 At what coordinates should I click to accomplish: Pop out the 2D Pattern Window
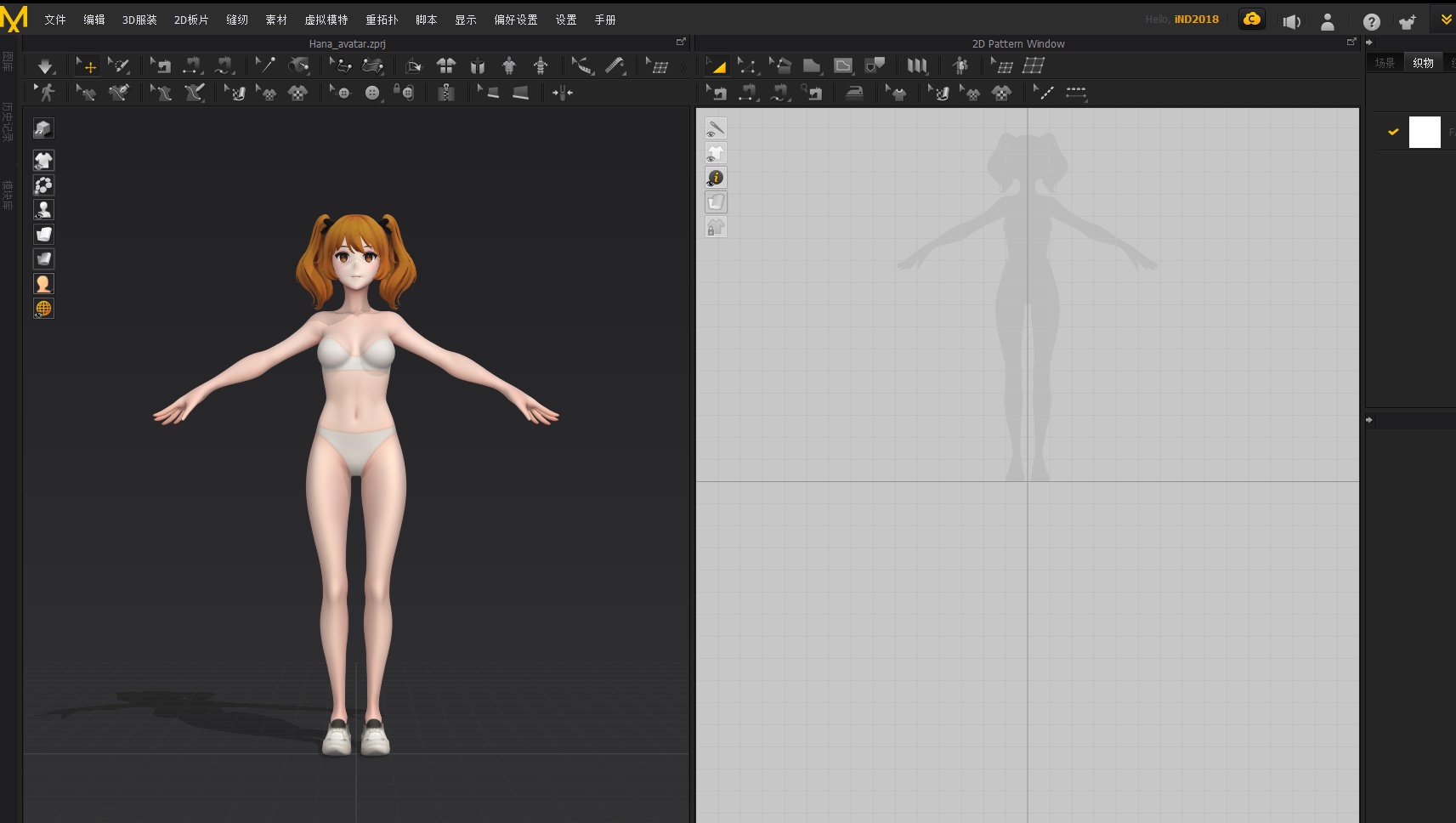pos(1351,42)
